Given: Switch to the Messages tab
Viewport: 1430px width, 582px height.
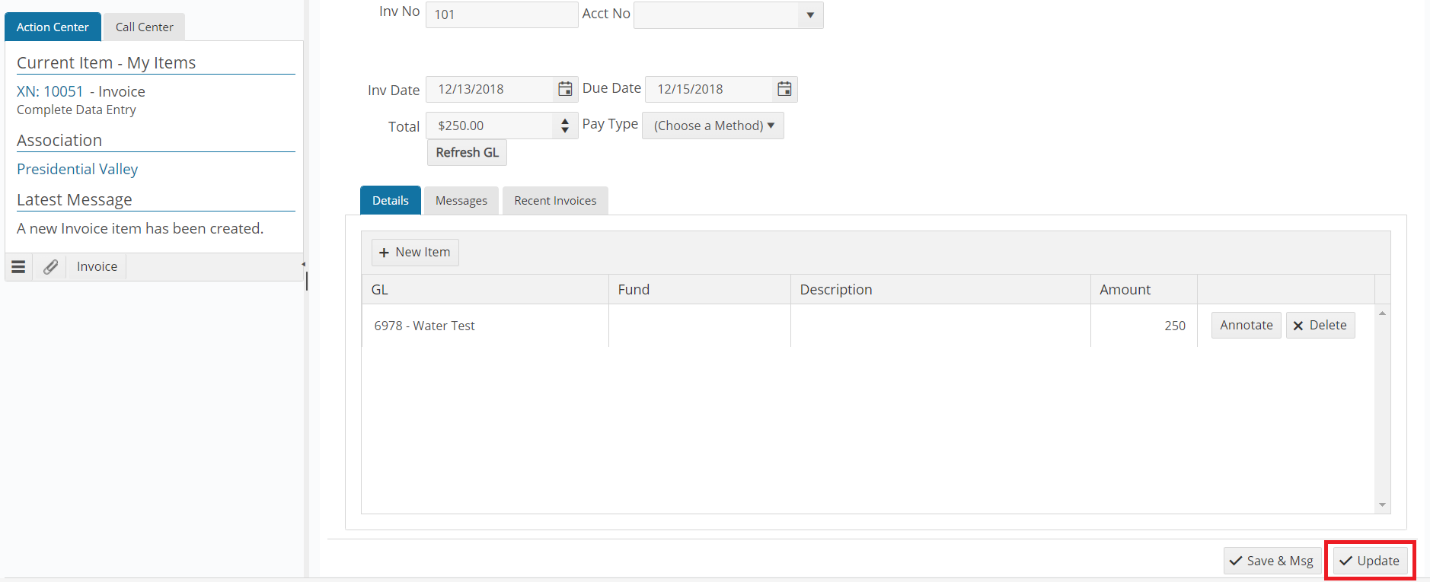Looking at the screenshot, I should coord(461,200).
